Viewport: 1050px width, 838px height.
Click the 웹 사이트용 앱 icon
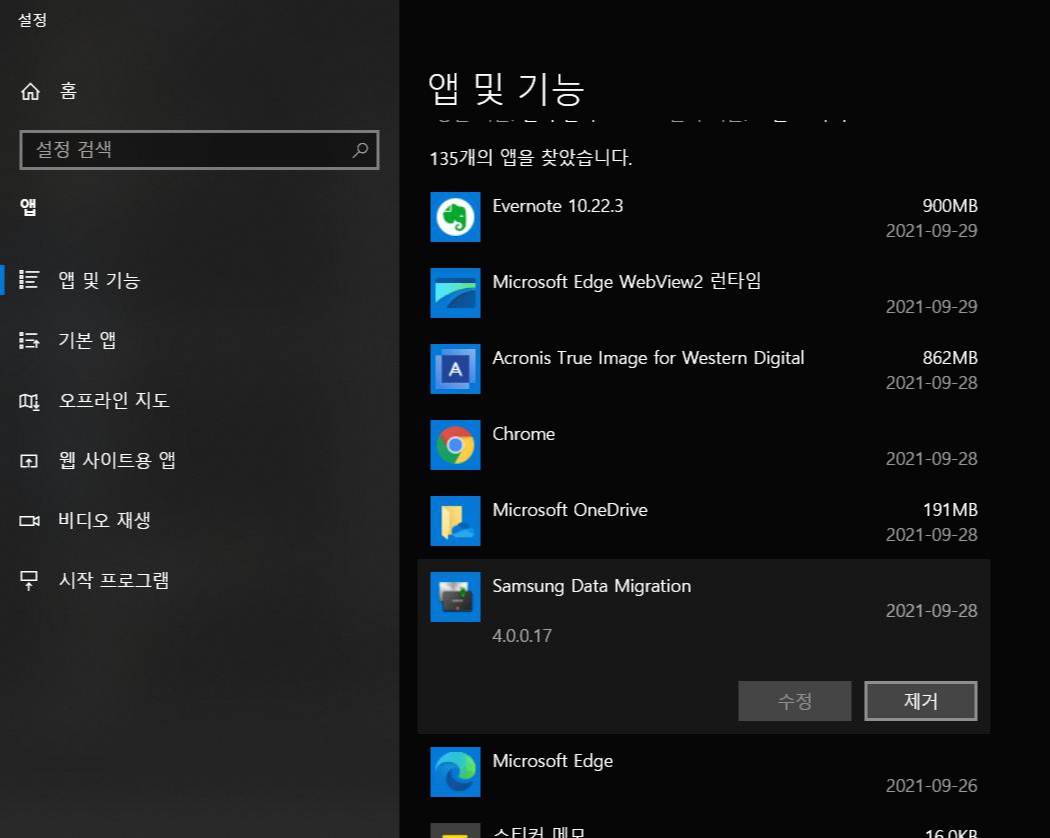click(x=29, y=461)
